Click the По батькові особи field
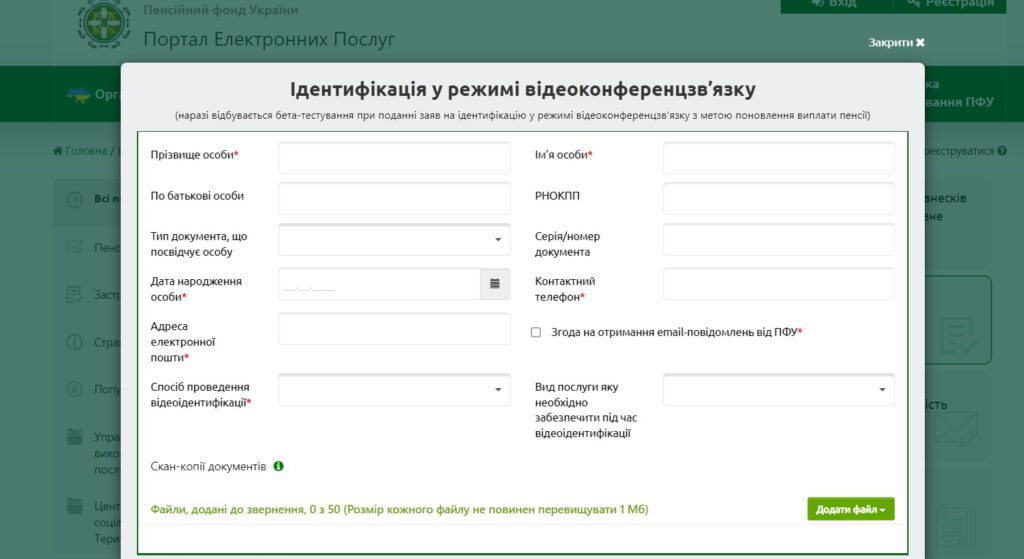This screenshot has height=559, width=1024. [x=394, y=198]
